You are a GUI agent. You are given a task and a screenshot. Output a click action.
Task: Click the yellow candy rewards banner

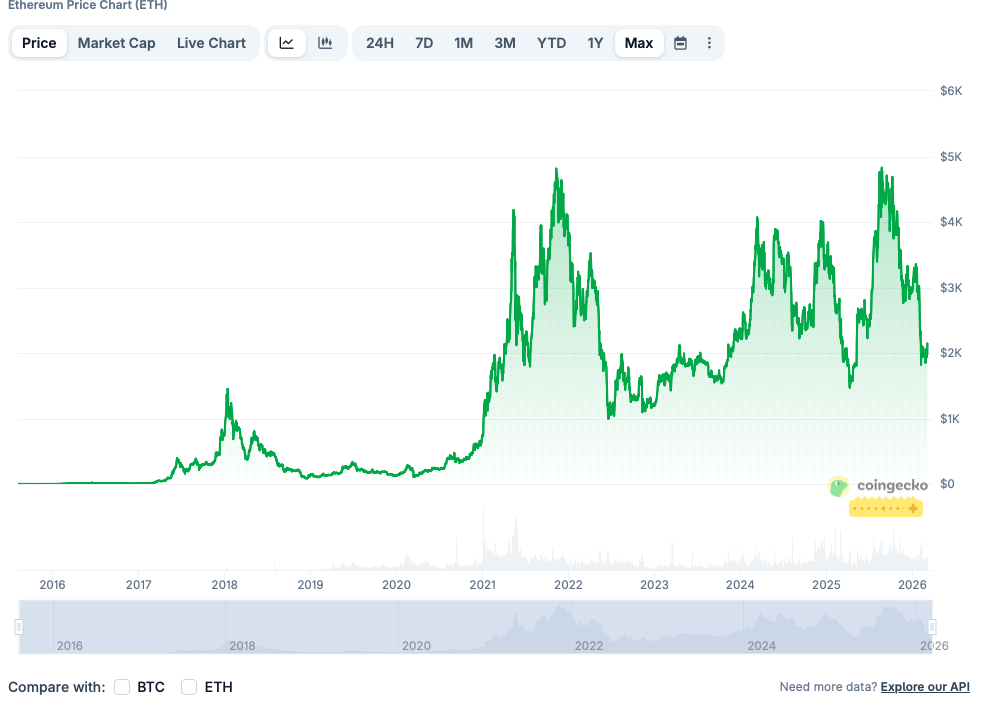(x=886, y=508)
